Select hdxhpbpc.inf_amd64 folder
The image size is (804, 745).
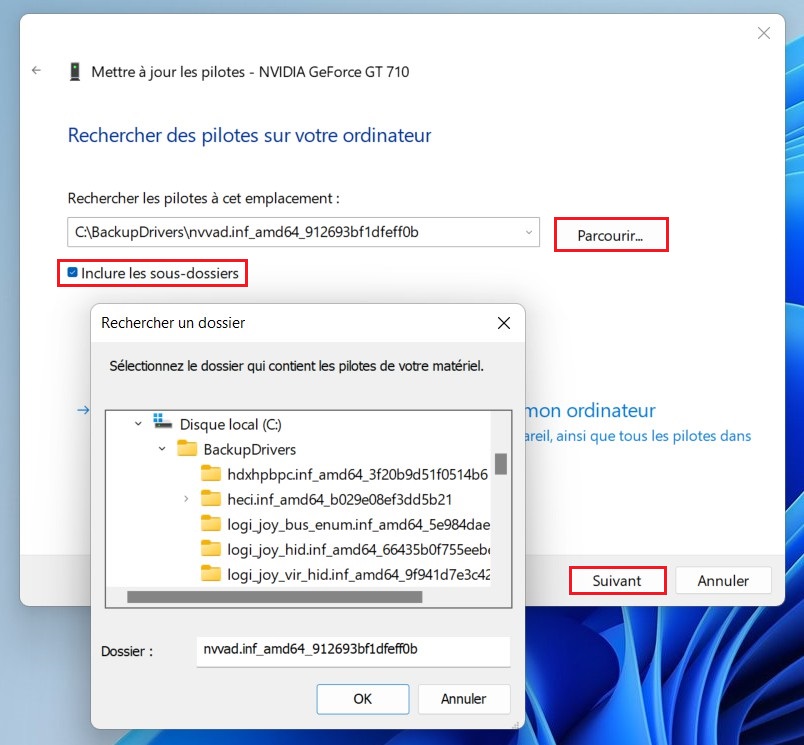point(357,474)
